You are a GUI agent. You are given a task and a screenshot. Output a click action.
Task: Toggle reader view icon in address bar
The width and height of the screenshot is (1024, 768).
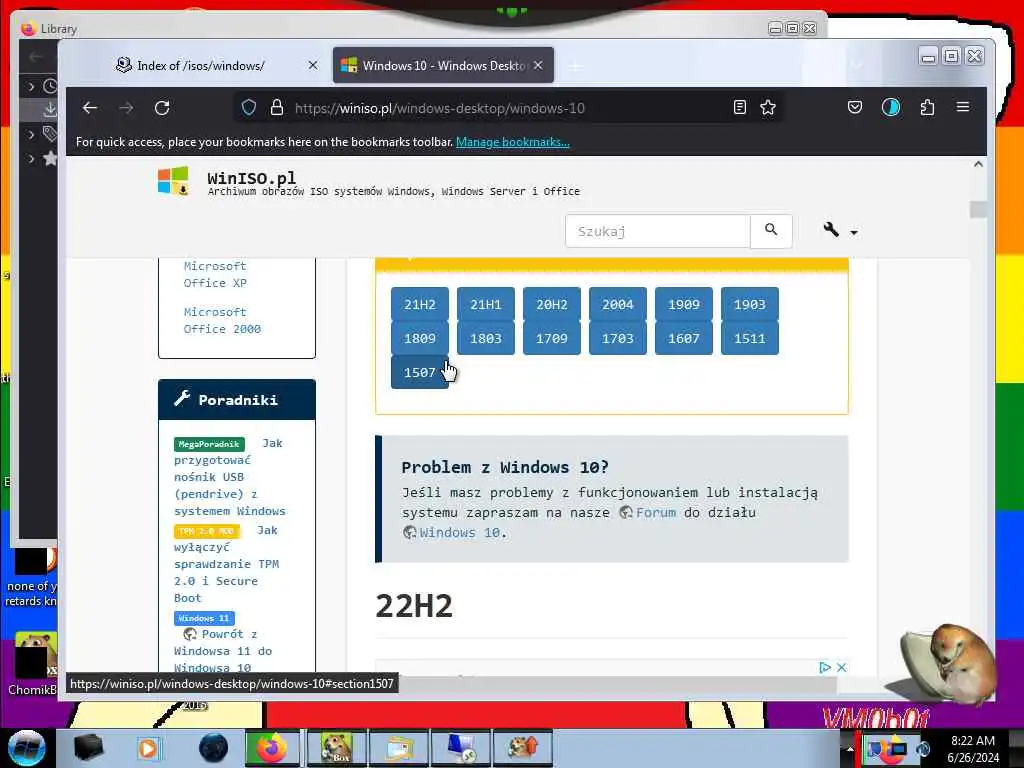[x=739, y=108]
